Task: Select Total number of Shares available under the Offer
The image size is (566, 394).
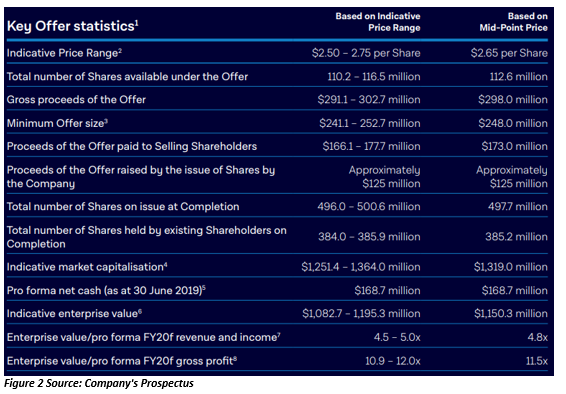Action: 127,76
